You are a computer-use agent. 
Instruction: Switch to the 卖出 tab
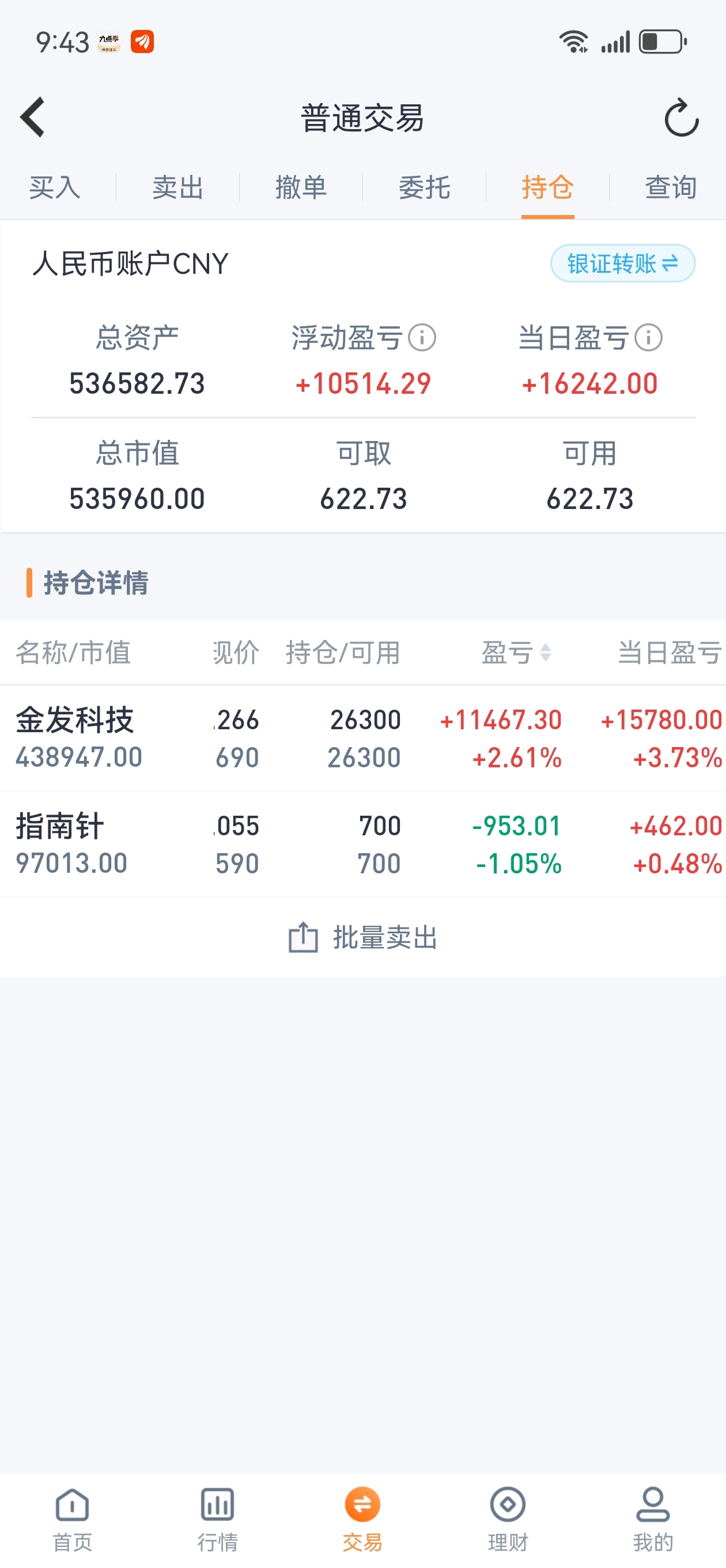177,187
